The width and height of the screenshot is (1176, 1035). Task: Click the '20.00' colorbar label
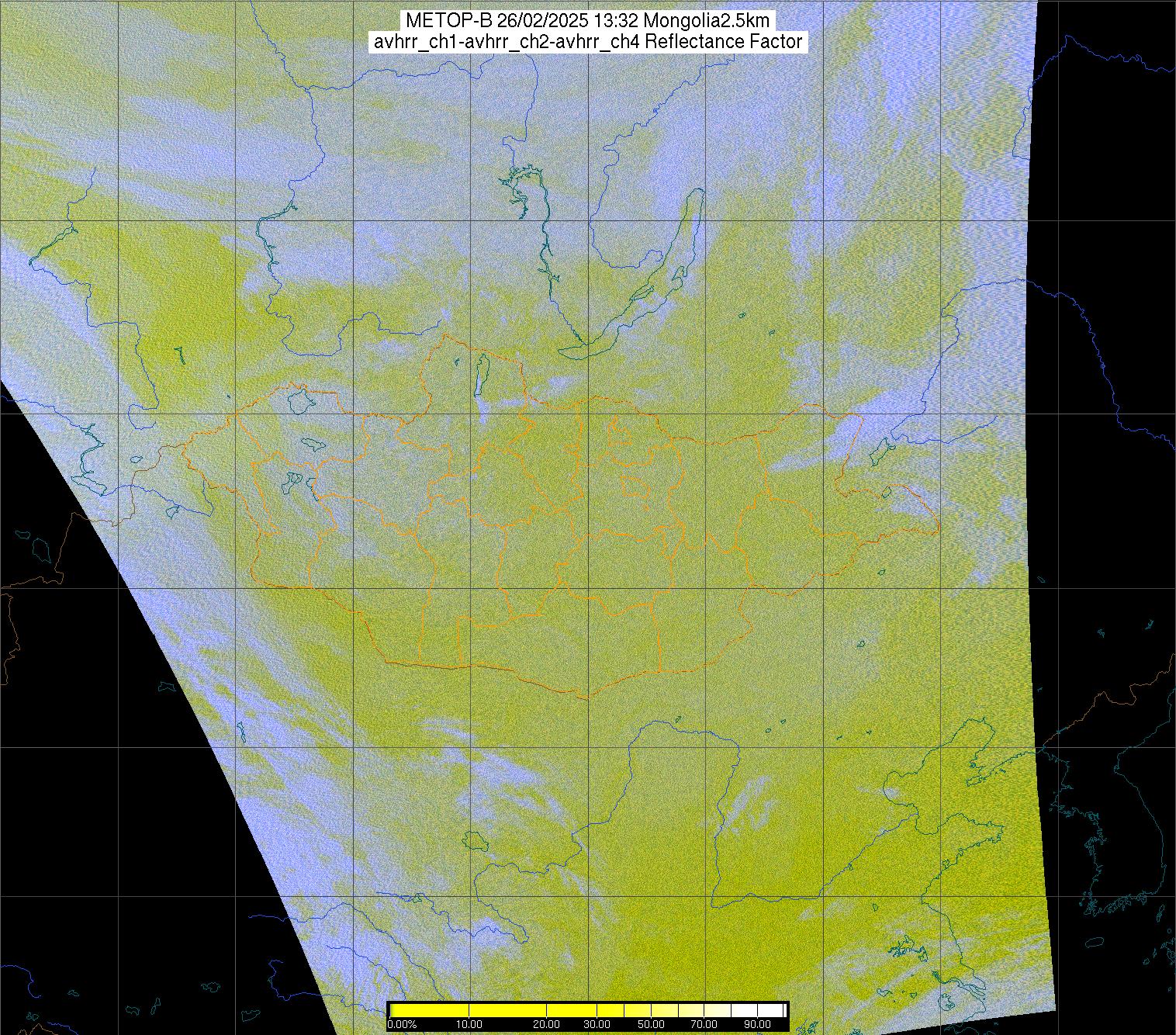(x=547, y=1025)
